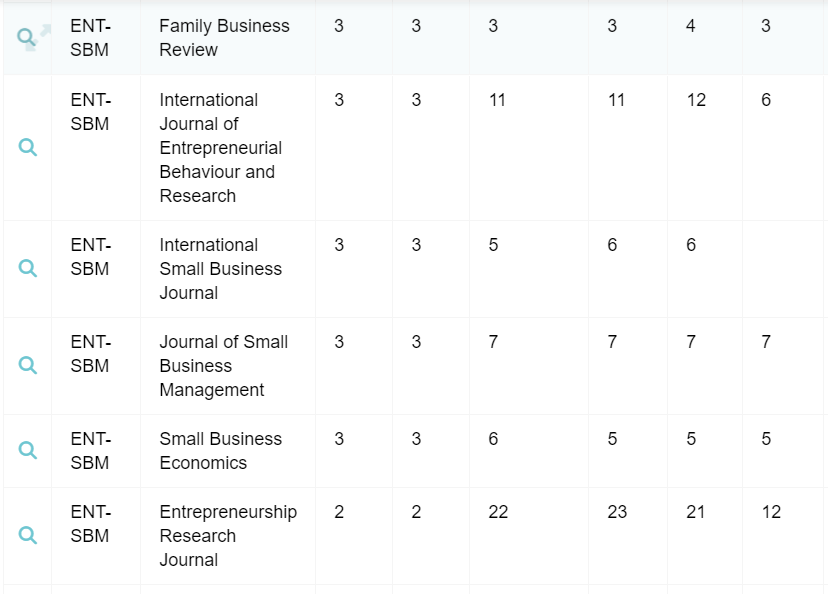Open Entrepreneurship Research Journal details via magnifier

pyautogui.click(x=28, y=536)
